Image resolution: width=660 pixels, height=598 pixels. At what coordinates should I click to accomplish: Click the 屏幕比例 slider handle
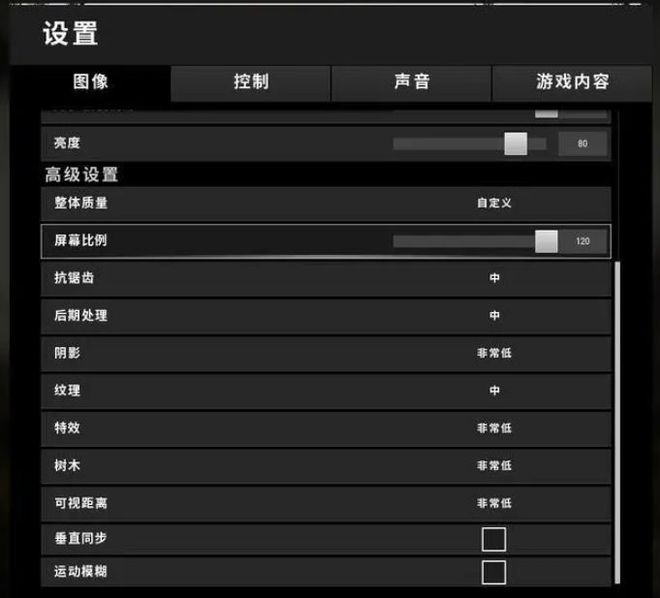(546, 241)
